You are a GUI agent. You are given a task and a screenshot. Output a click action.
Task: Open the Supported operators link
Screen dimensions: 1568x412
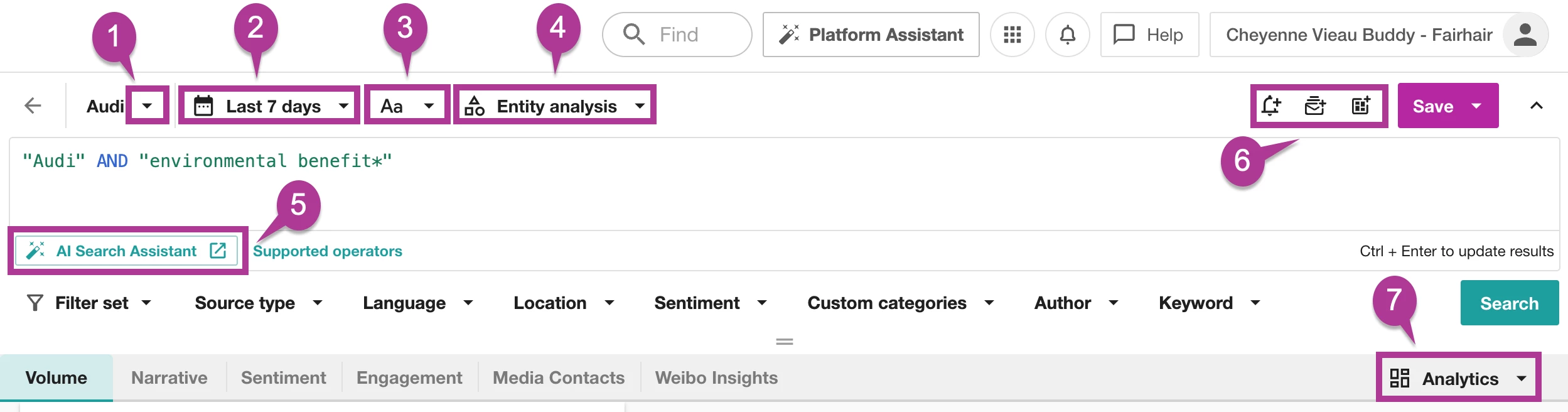tap(327, 251)
